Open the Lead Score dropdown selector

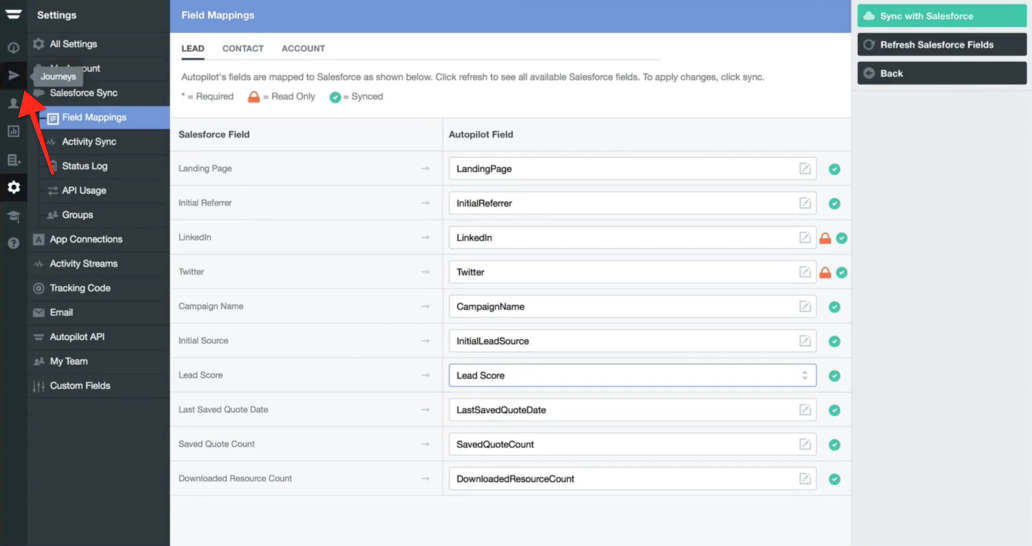pyautogui.click(x=632, y=376)
